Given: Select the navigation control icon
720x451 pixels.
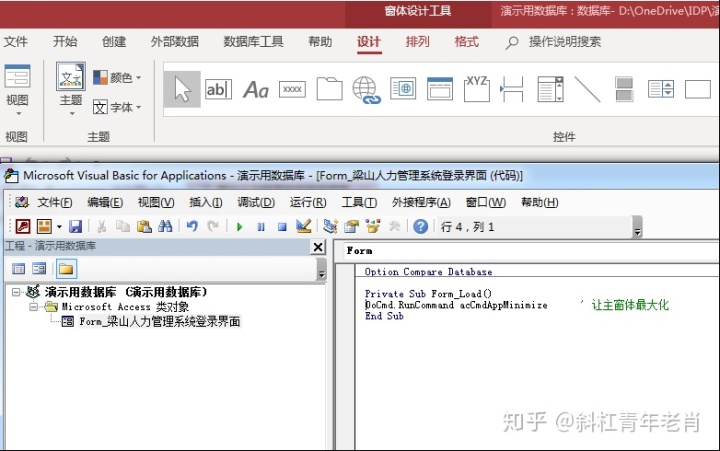Looking at the screenshot, I should [440, 89].
